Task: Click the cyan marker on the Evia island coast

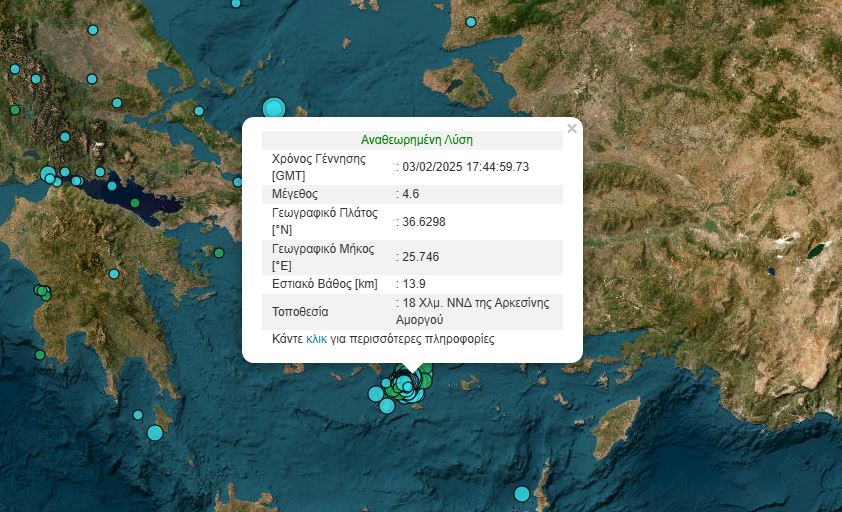Action: (x=199, y=111)
